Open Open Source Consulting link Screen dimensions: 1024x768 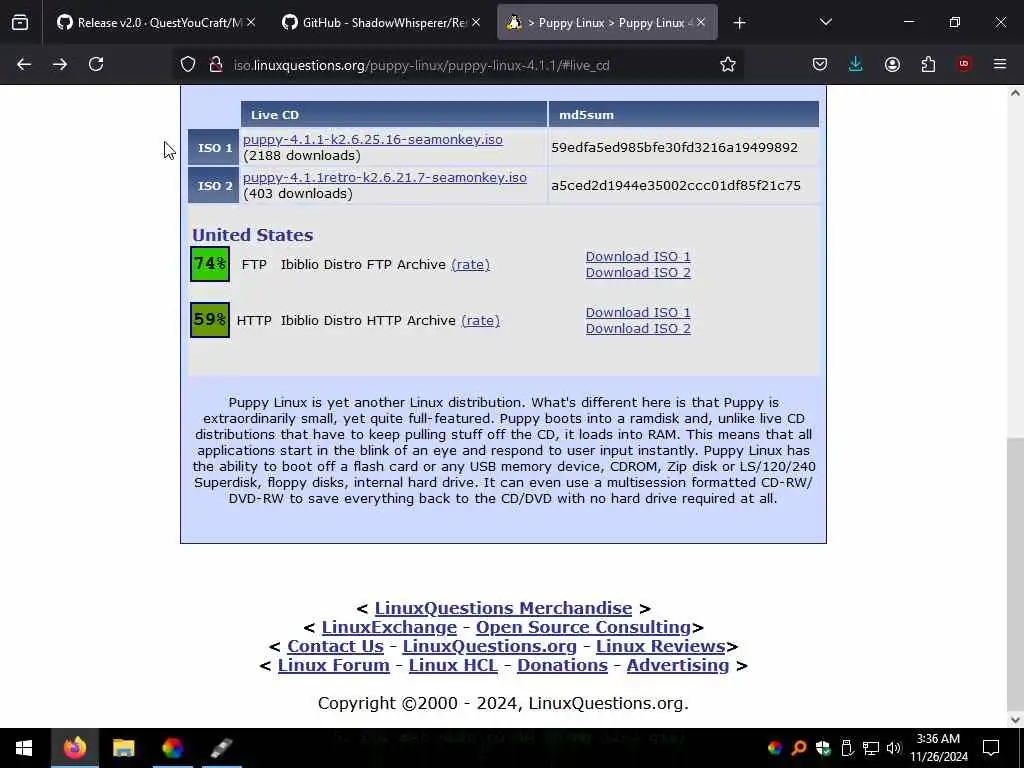click(x=583, y=627)
